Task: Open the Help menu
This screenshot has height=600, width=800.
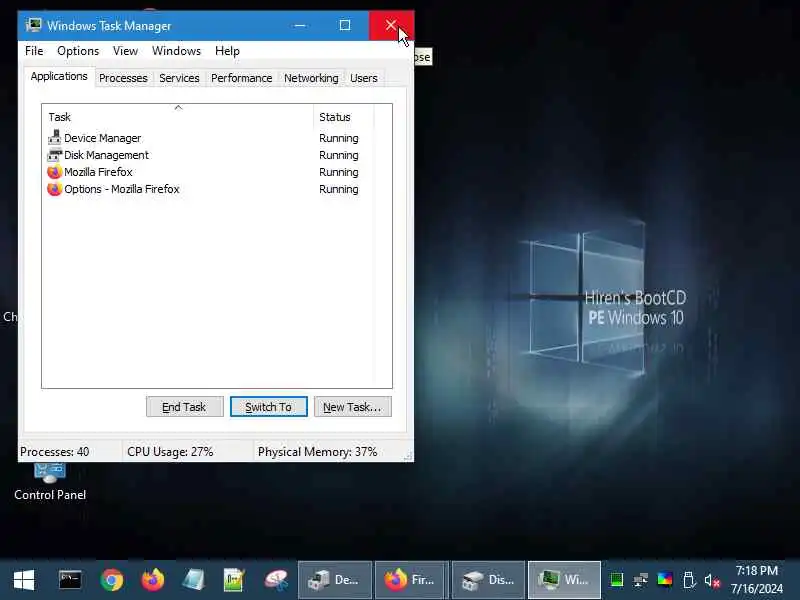Action: pyautogui.click(x=227, y=51)
